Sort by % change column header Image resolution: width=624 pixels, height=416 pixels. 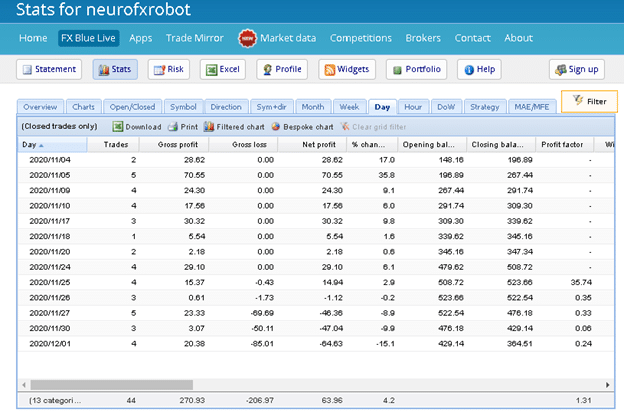tap(372, 145)
